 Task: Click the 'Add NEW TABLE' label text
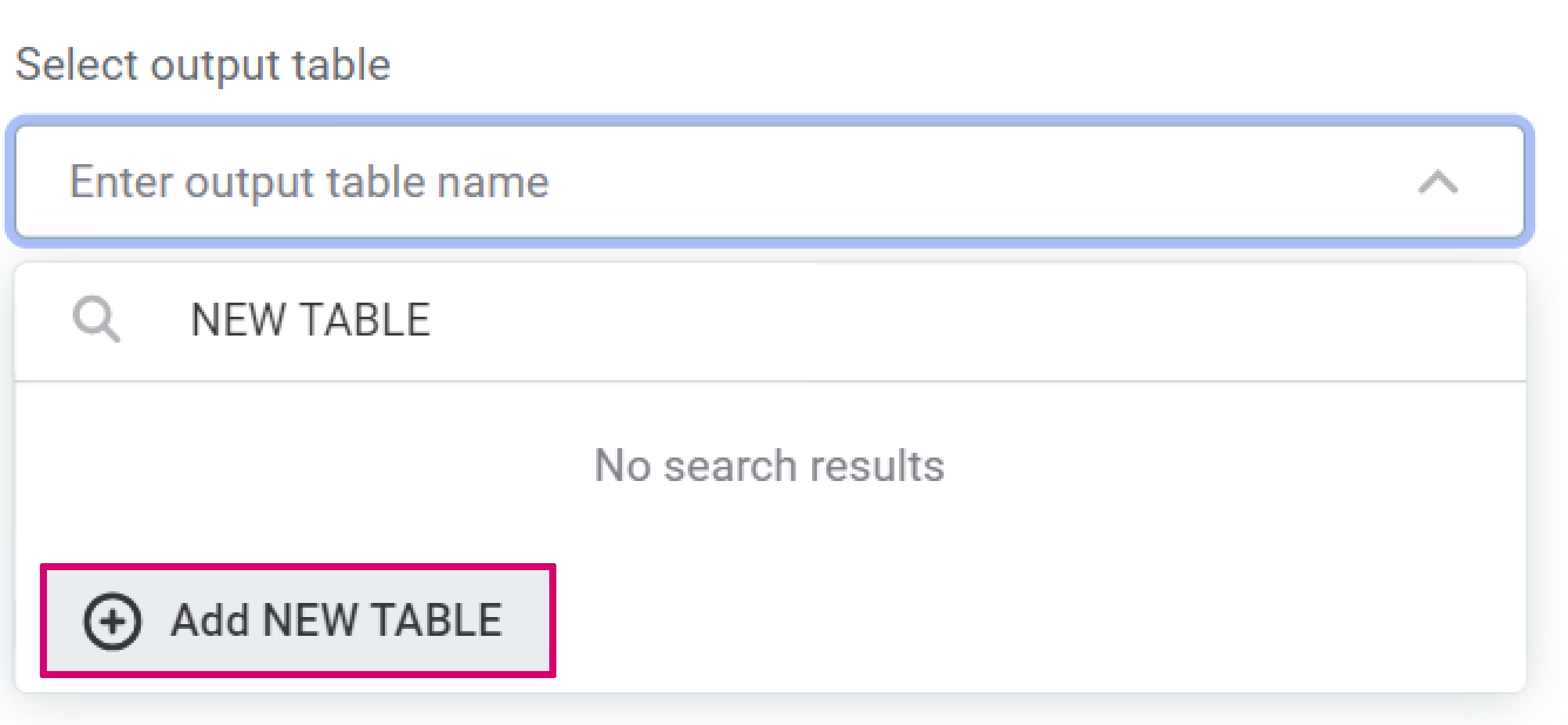(337, 621)
